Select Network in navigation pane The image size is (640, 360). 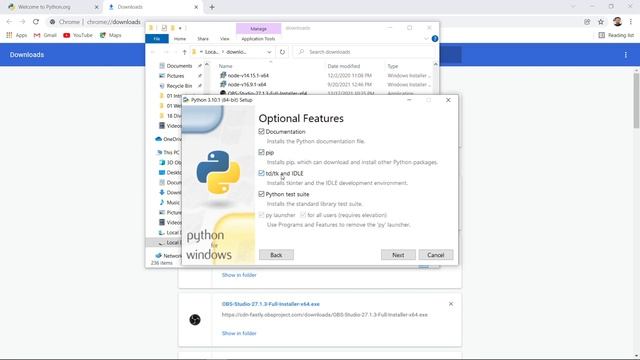click(168, 256)
